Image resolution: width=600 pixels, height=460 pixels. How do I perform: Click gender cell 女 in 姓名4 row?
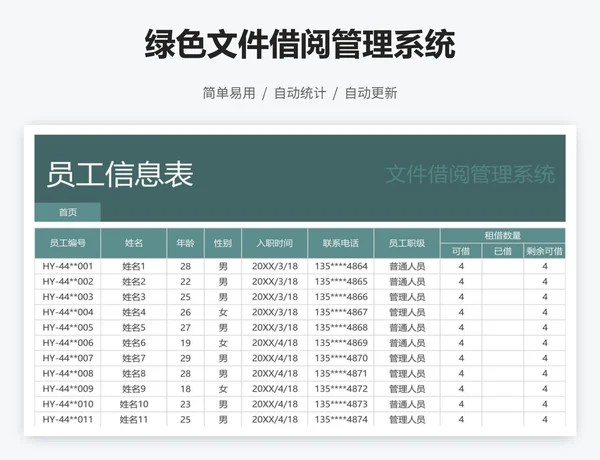pyautogui.click(x=223, y=312)
